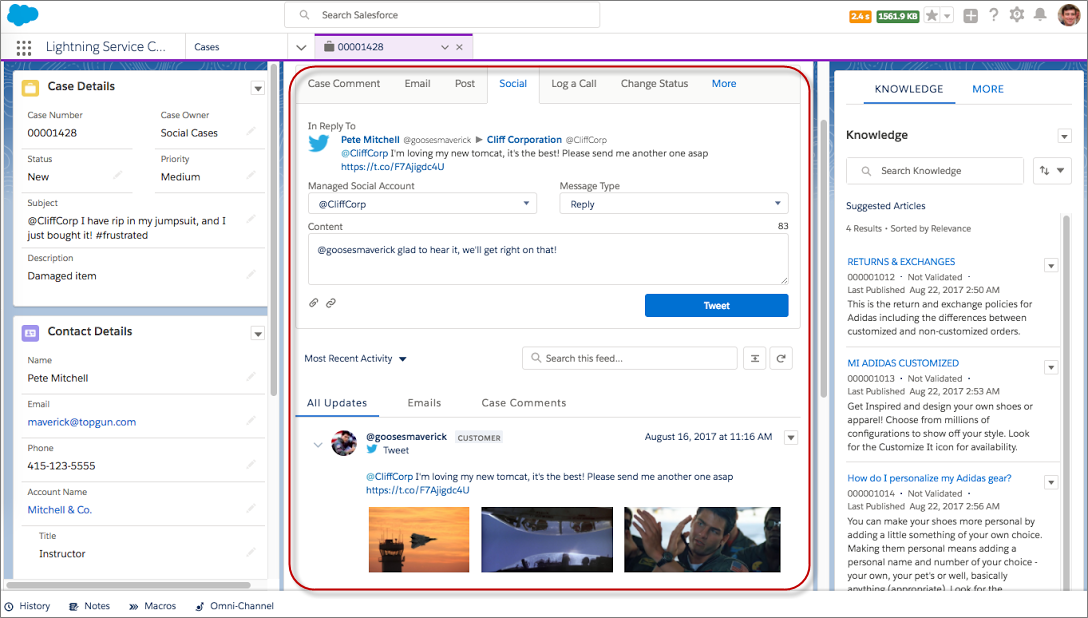1088x618 pixels.
Task: Open the global actions plus icon
Action: [x=970, y=15]
